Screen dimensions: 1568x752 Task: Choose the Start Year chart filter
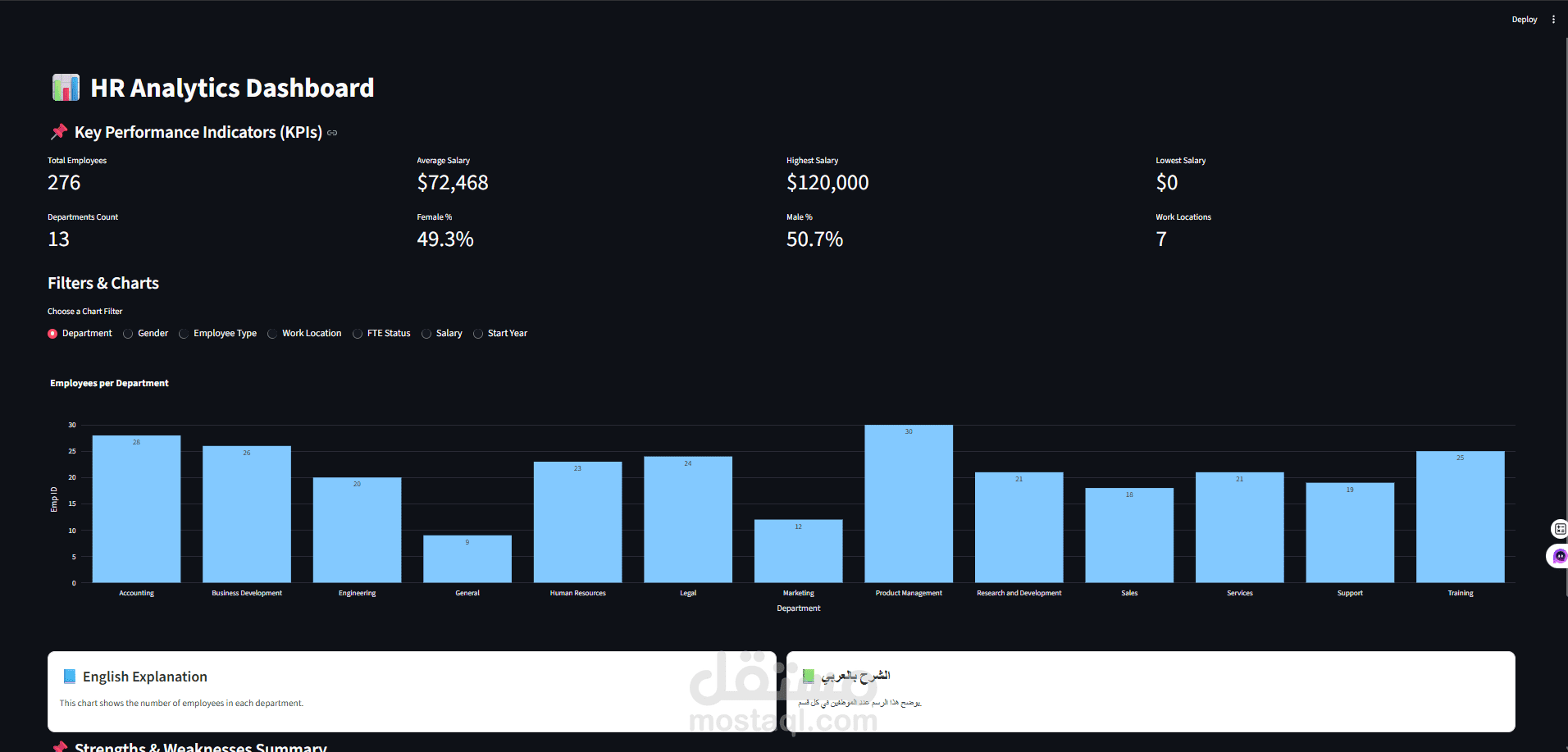pos(477,333)
